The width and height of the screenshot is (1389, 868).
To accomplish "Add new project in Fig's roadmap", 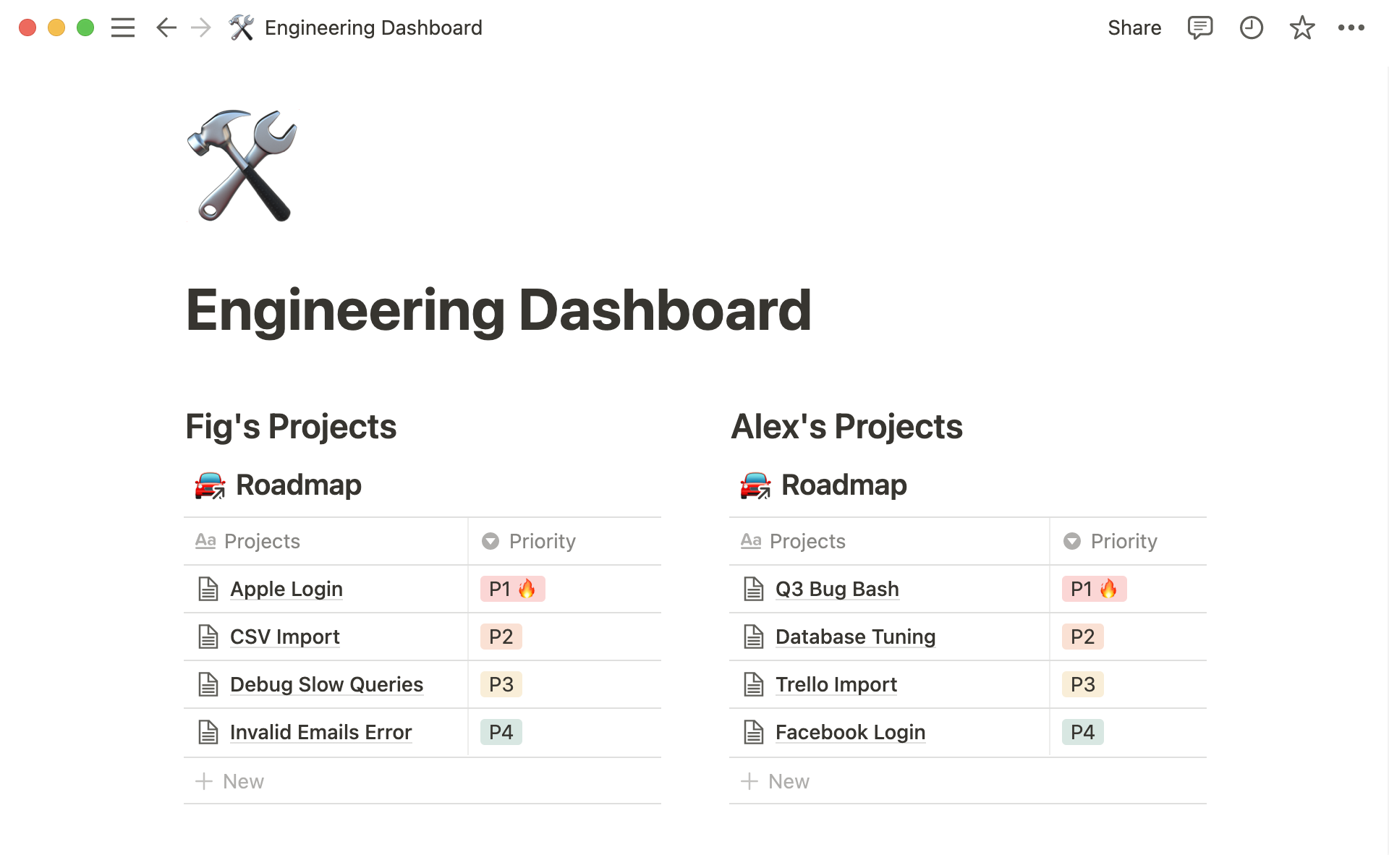I will pos(230,781).
